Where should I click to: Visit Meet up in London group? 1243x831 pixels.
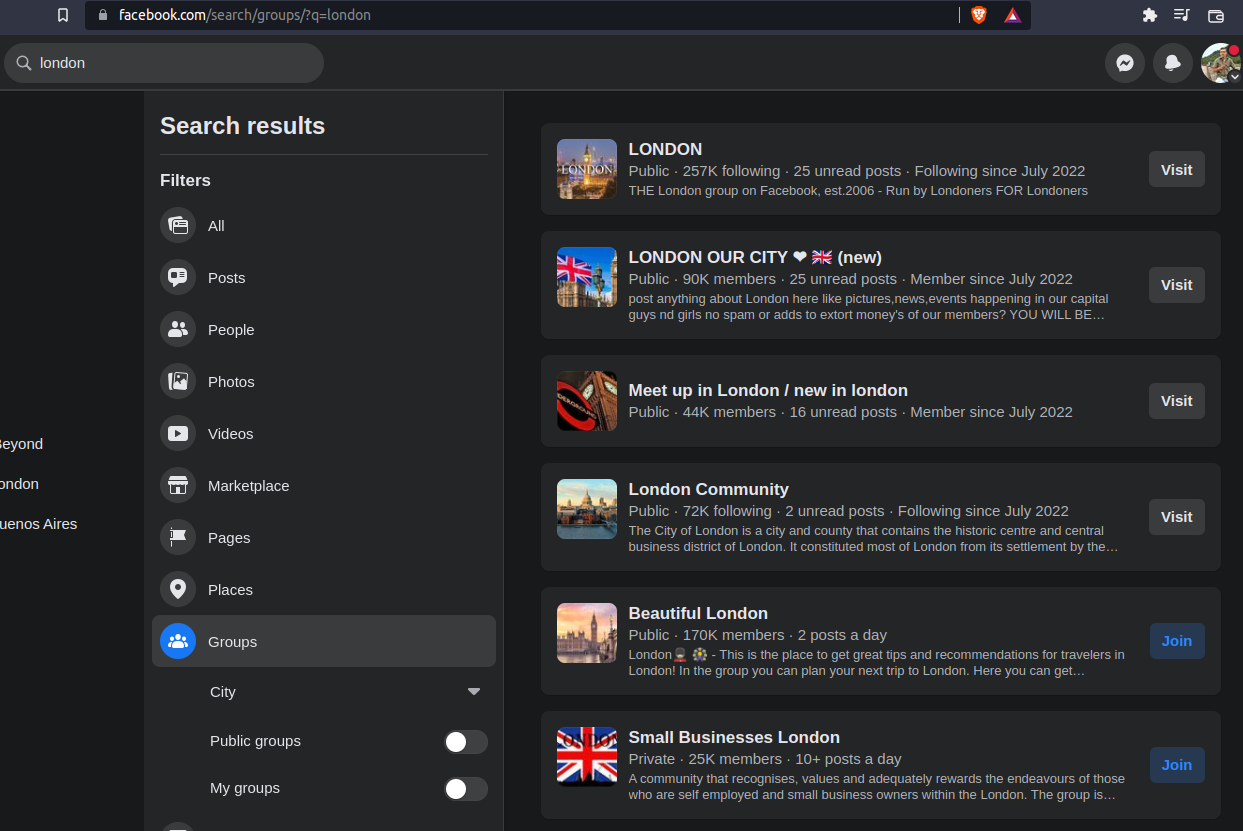click(1177, 401)
